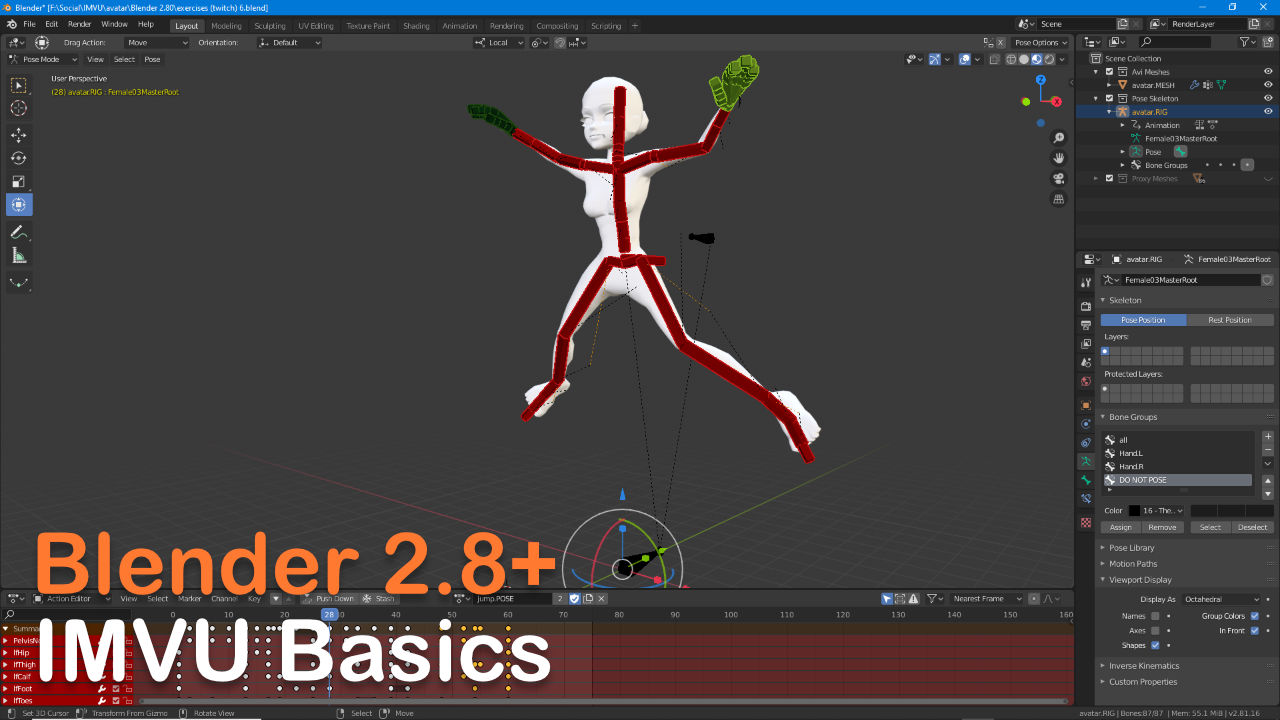Open Display As Octahedral dropdown
This screenshot has height=720, width=1280.
click(1222, 599)
